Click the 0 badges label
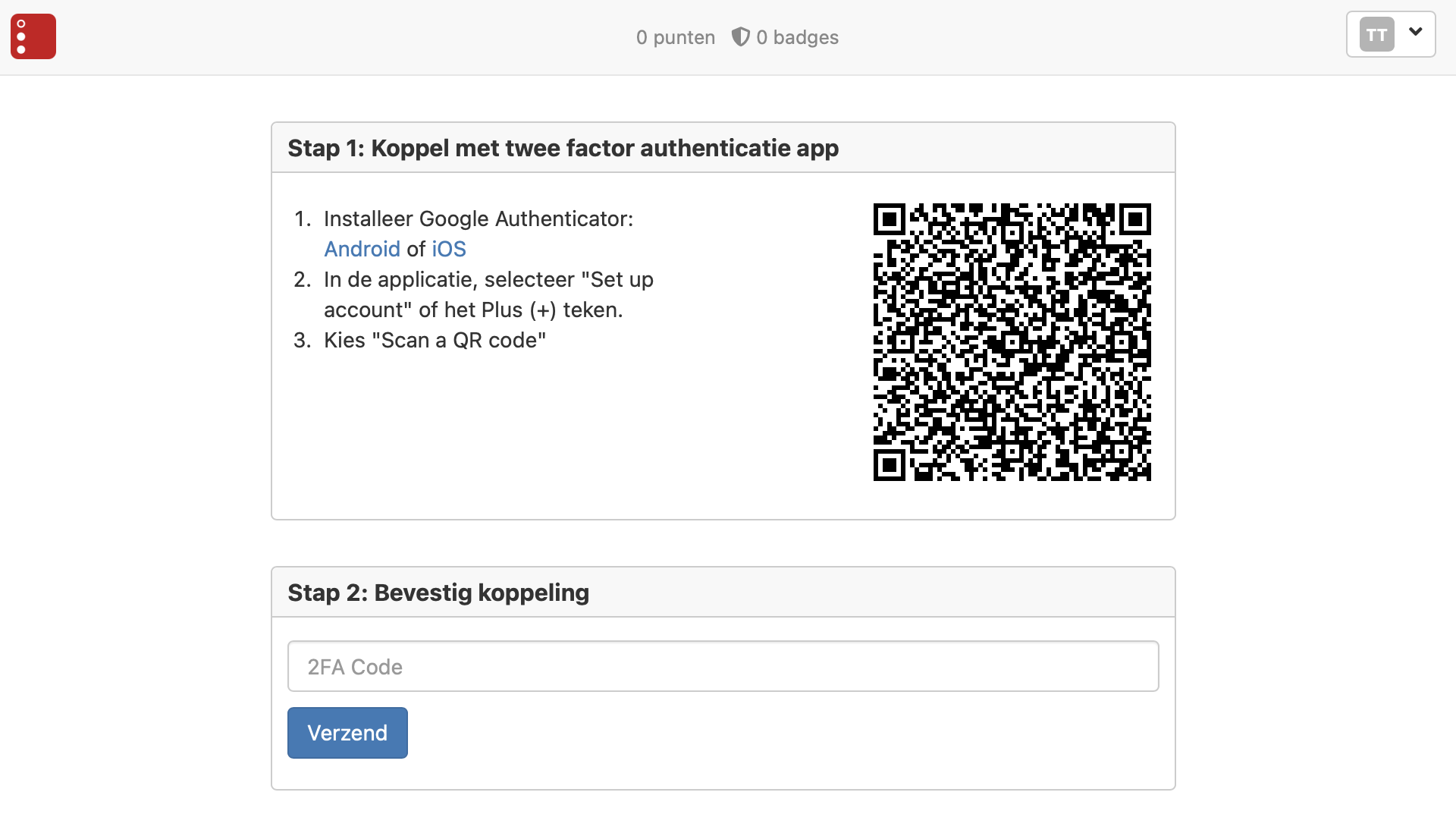The image size is (1456, 830). (x=797, y=37)
